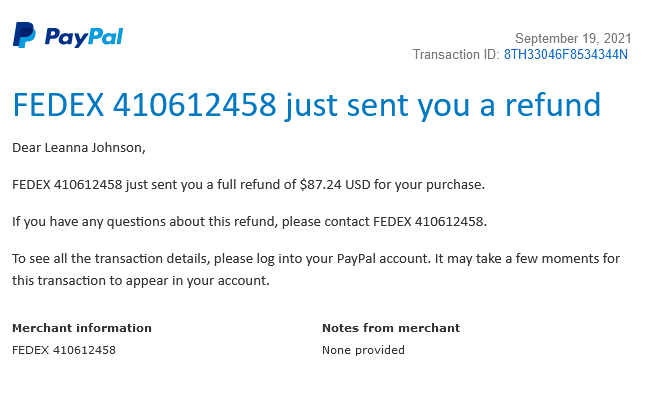
Task: Click the 'just sent you a refund' headline
Action: (443, 106)
